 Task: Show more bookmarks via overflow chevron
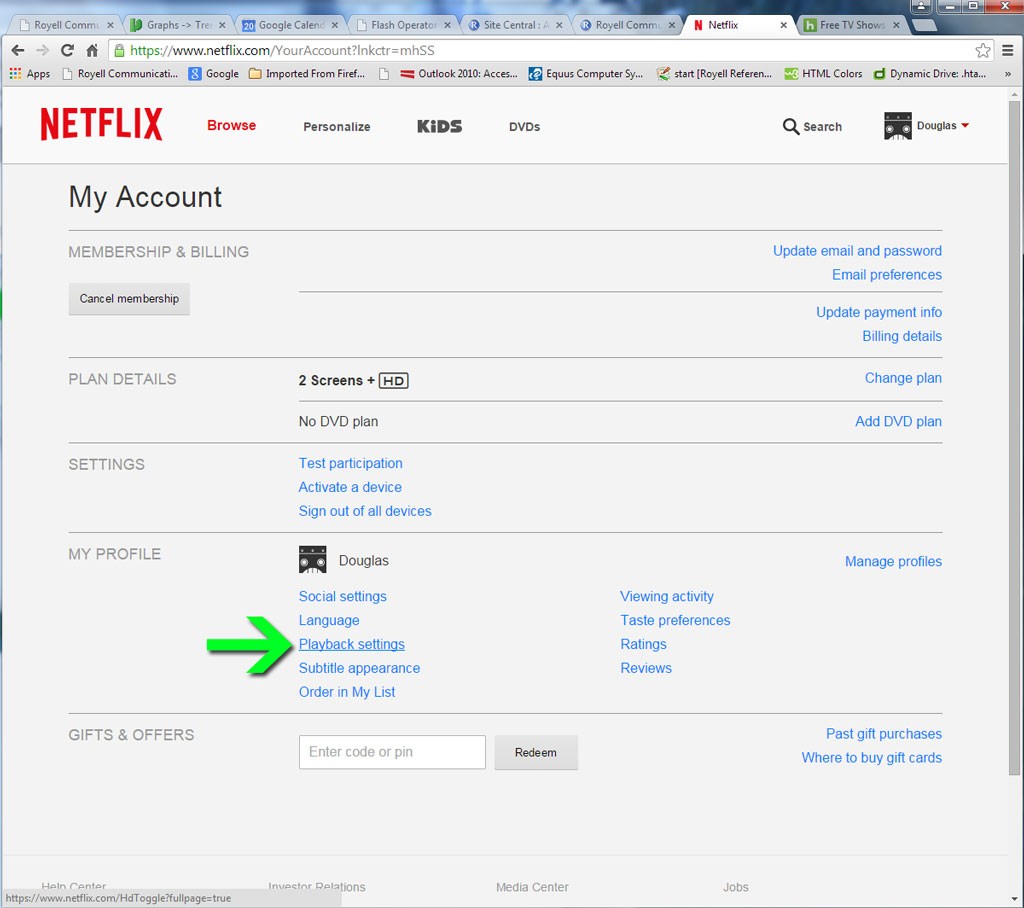(1008, 74)
